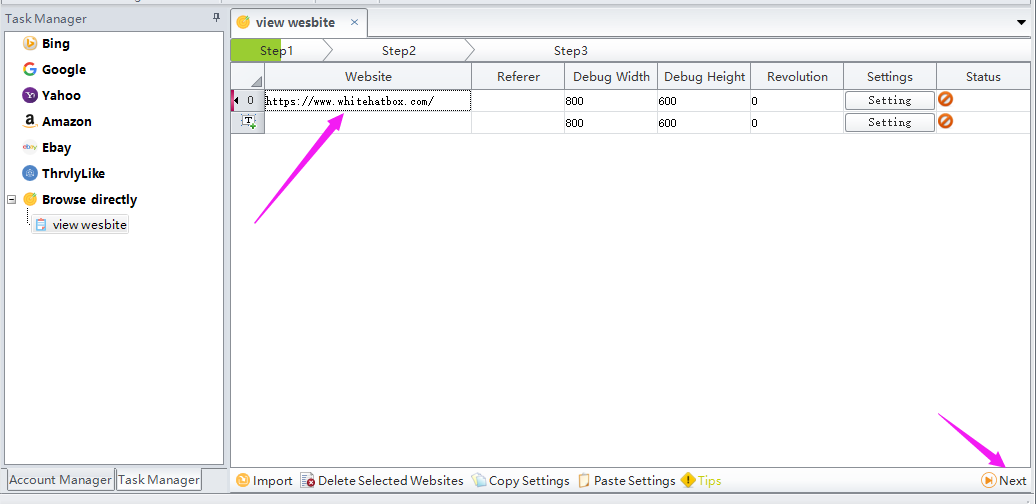The image size is (1036, 504).
Task: Open the ThrvlyLike task
Action: [x=73, y=174]
